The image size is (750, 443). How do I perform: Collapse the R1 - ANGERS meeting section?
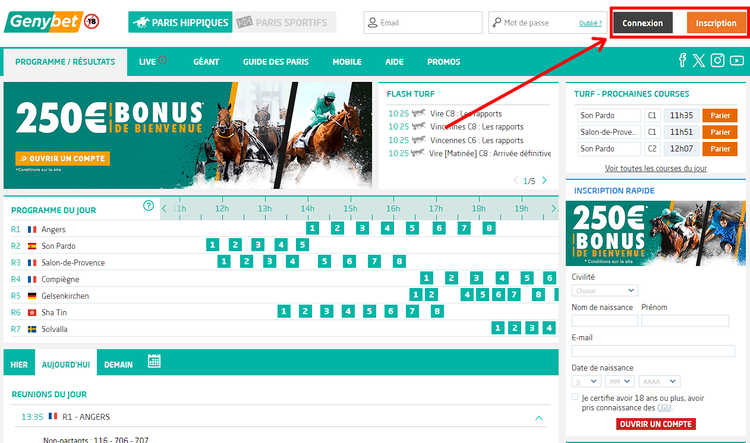pos(539,418)
